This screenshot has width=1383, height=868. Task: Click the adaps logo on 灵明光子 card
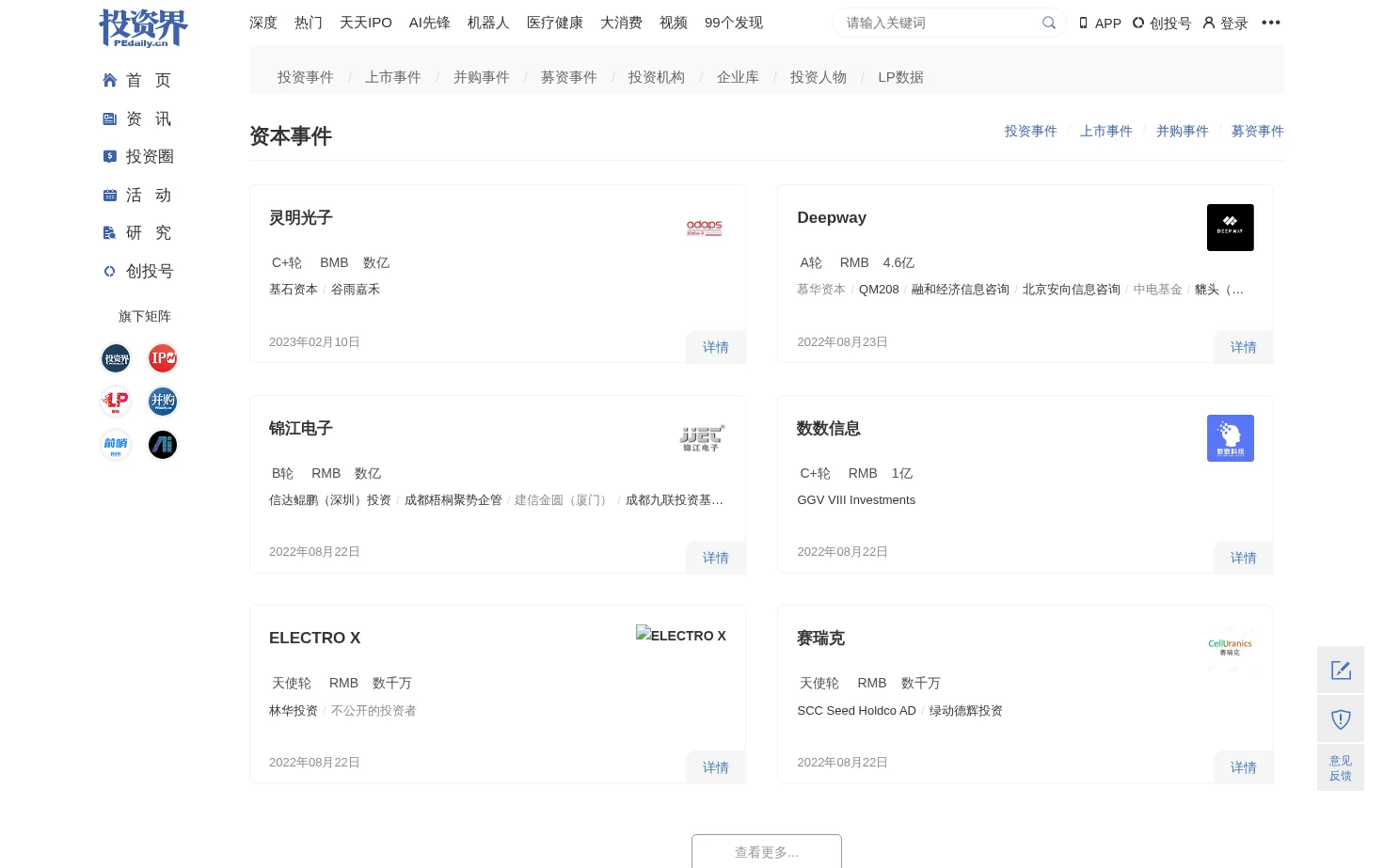coord(704,228)
